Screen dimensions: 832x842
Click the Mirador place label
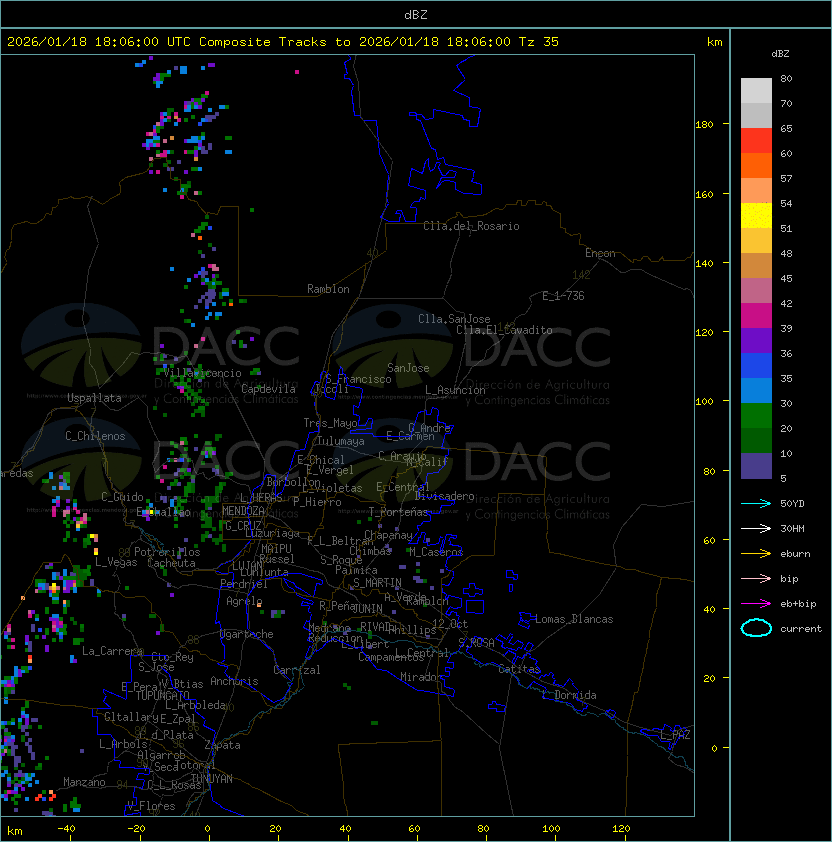click(x=422, y=677)
